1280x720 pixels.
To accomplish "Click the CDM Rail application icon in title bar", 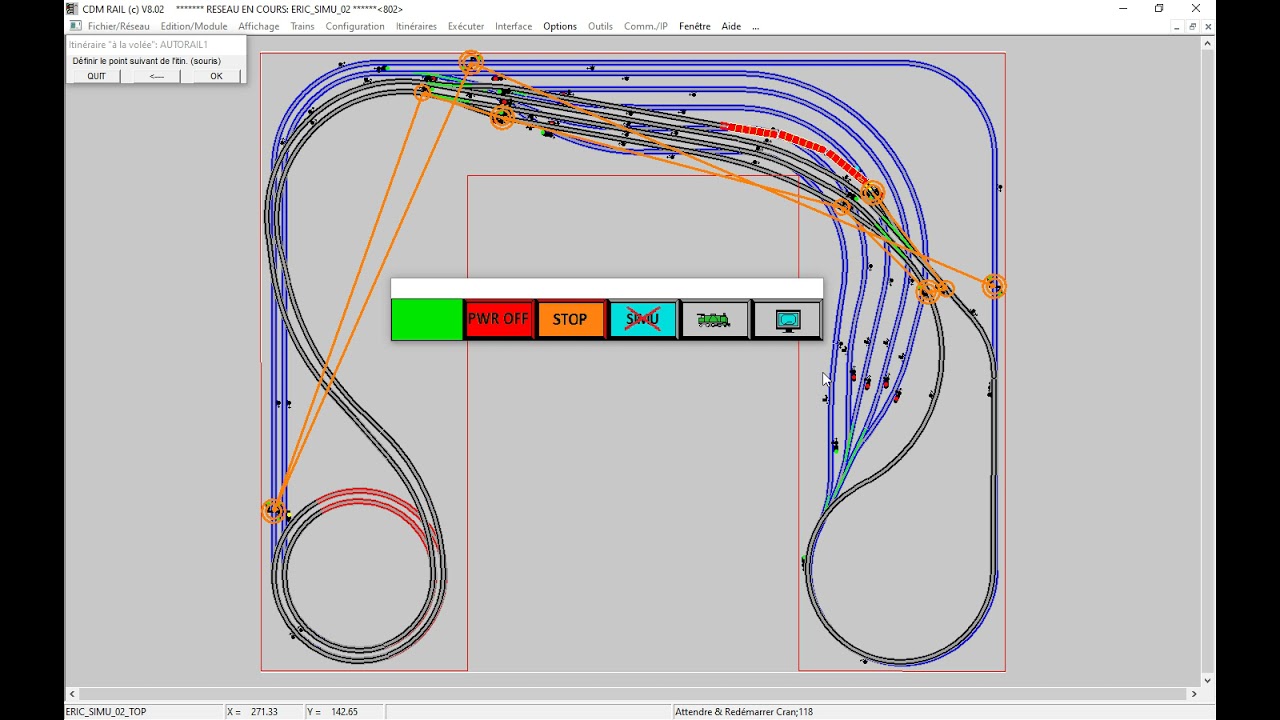I will [x=72, y=9].
